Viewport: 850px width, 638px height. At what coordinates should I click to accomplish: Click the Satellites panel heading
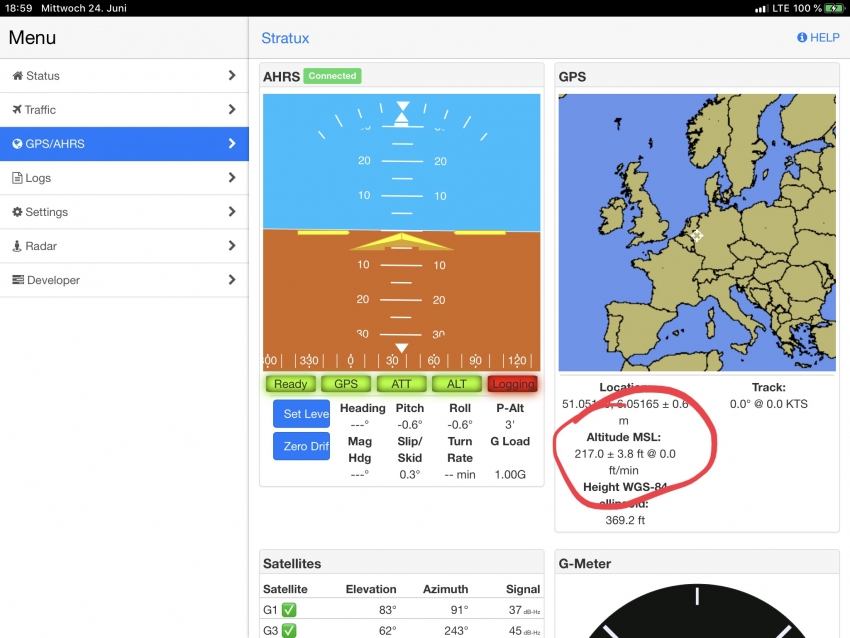point(292,564)
